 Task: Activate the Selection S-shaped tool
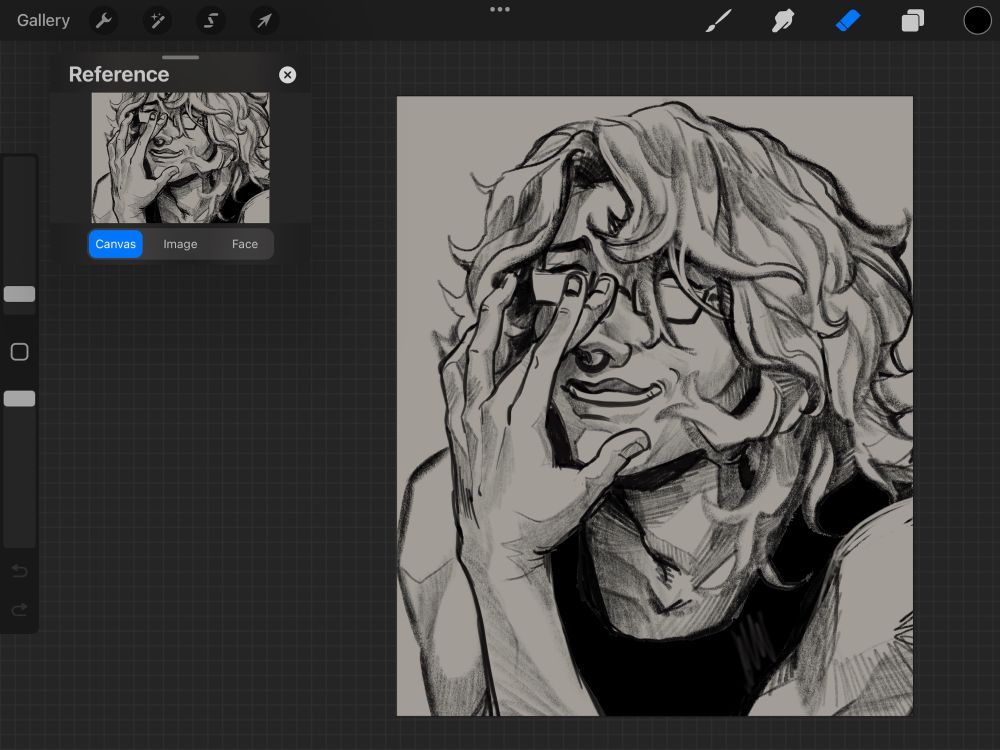click(x=211, y=21)
